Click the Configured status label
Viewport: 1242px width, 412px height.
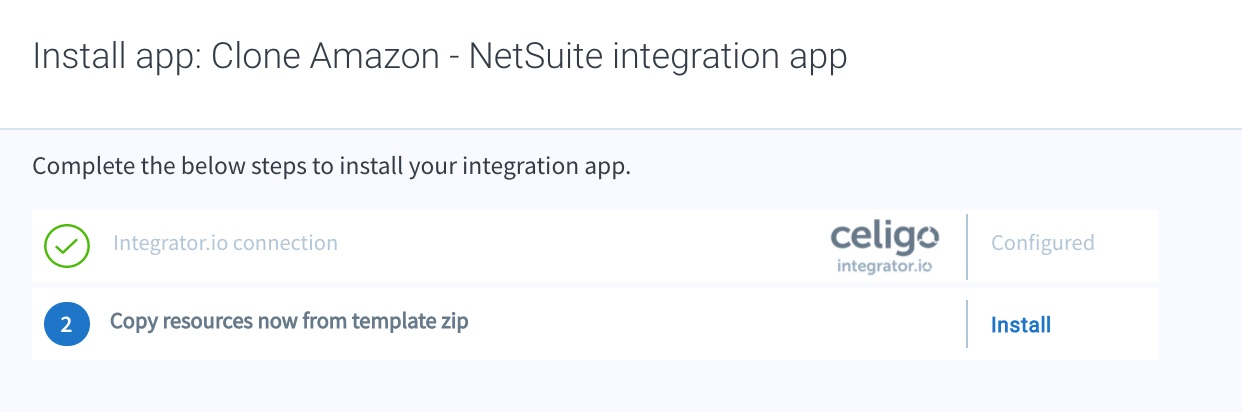pyautogui.click(x=1042, y=243)
